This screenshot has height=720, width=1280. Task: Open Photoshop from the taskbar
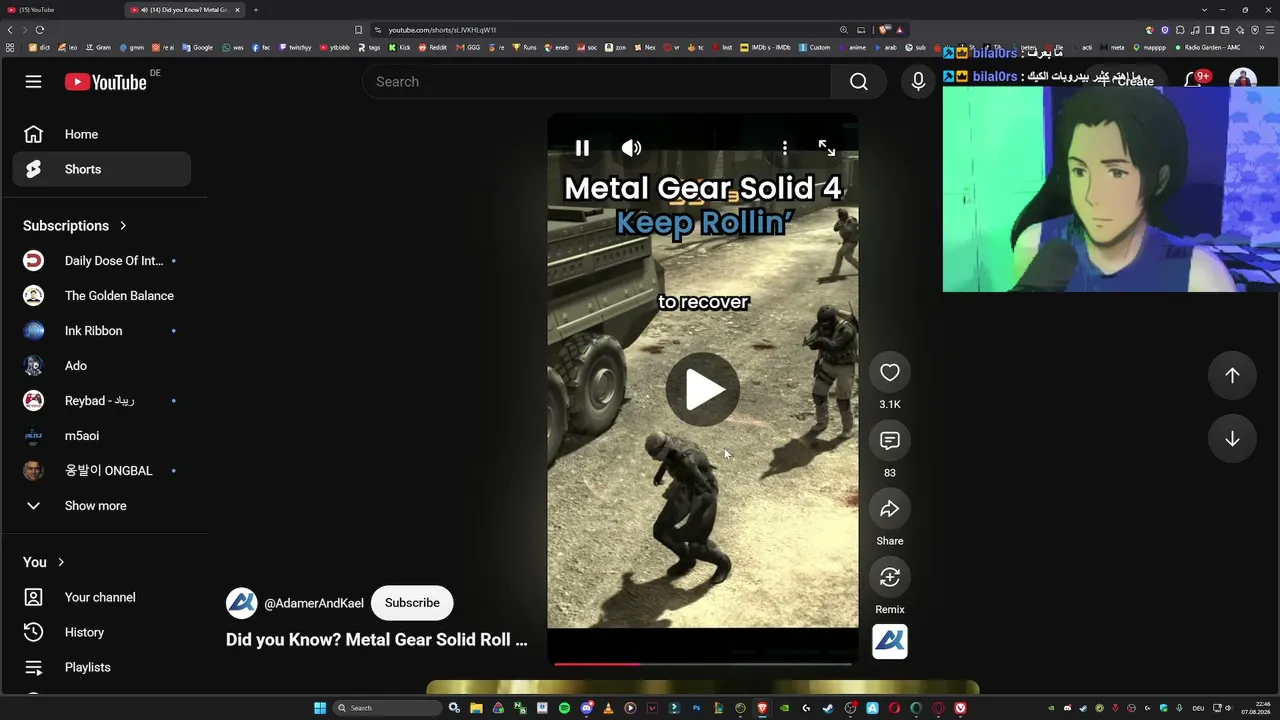696,708
